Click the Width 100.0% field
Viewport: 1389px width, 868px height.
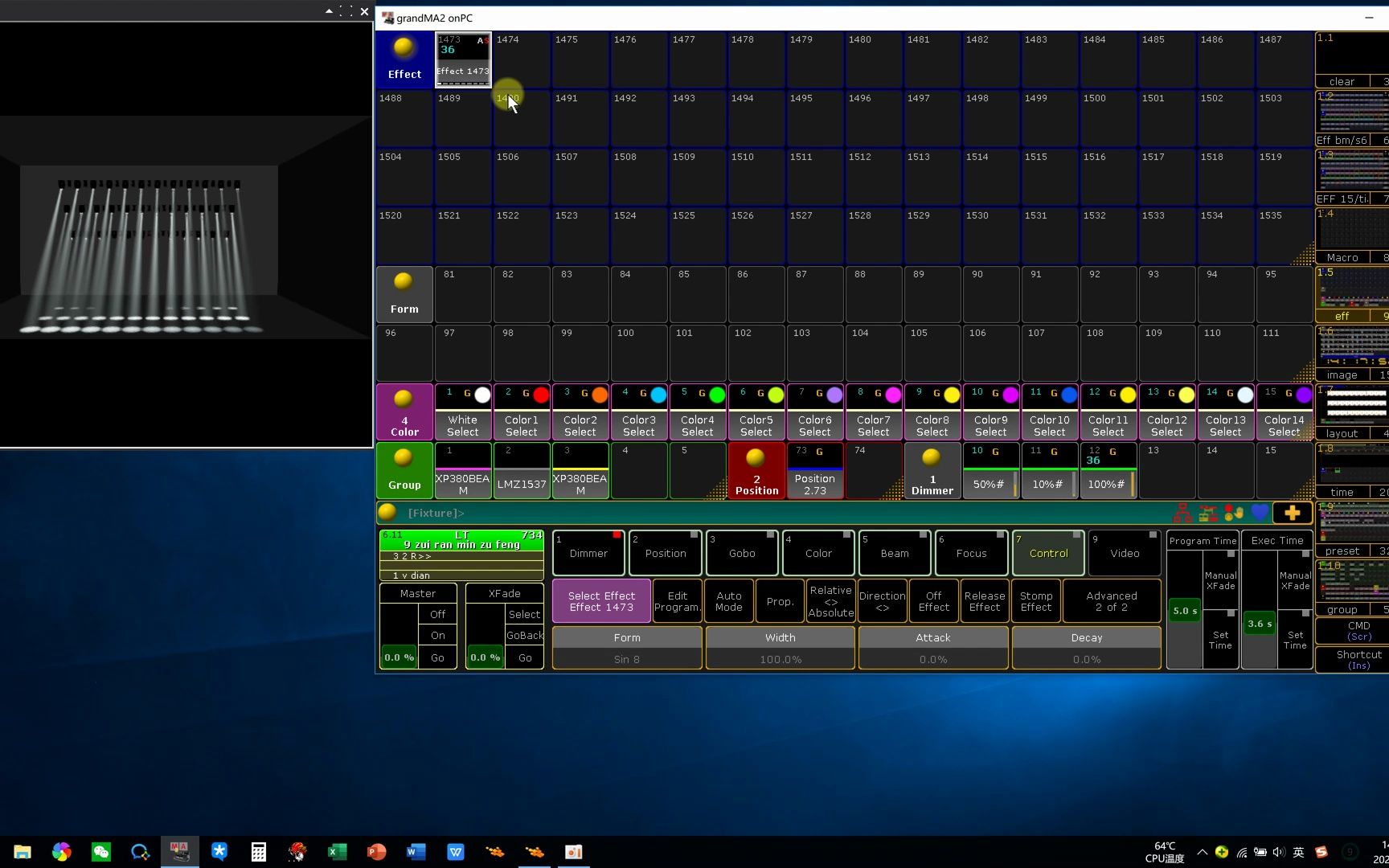[x=781, y=648]
